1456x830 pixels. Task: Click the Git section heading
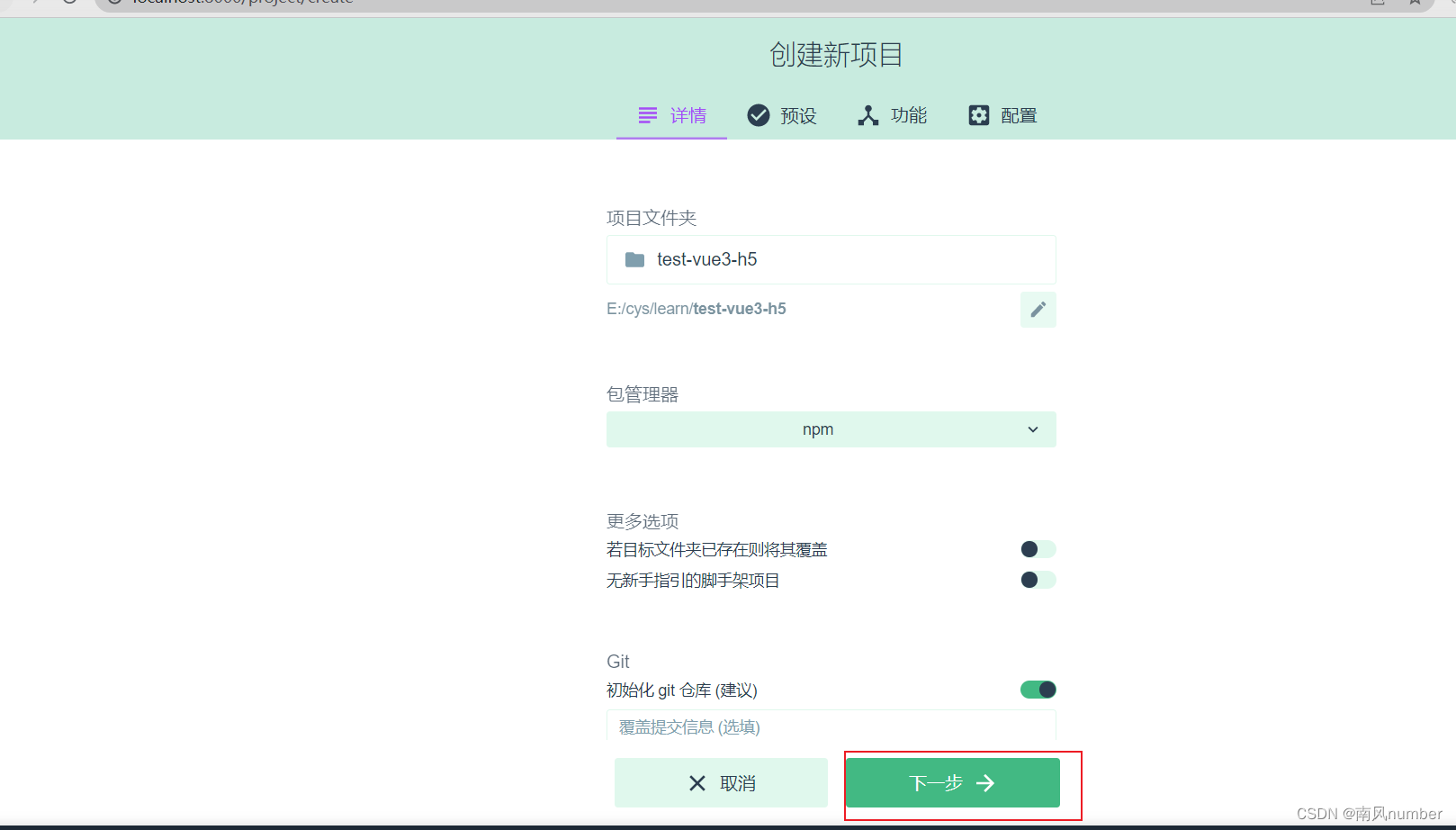pos(618,662)
